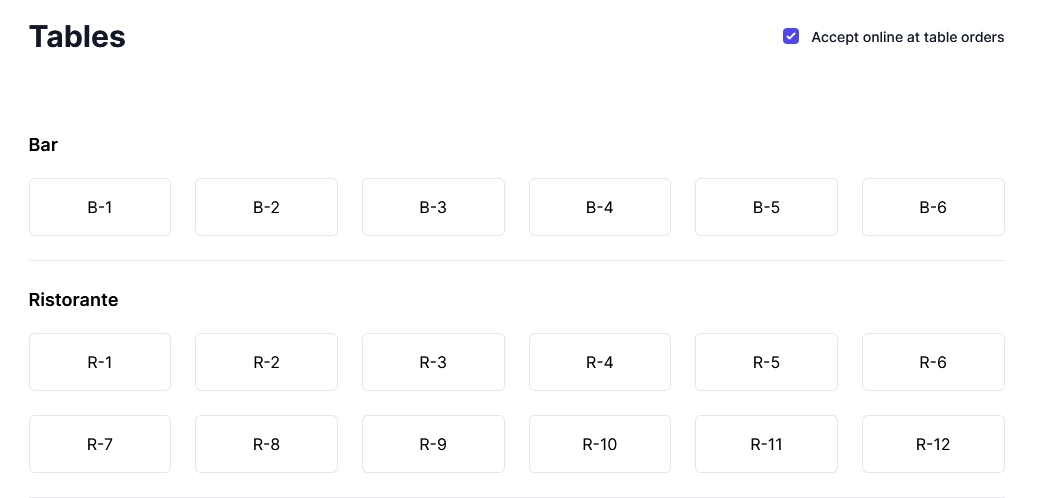This screenshot has width=1050, height=498.
Task: Toggle the Accept online at table orders checkbox
Action: pos(791,37)
